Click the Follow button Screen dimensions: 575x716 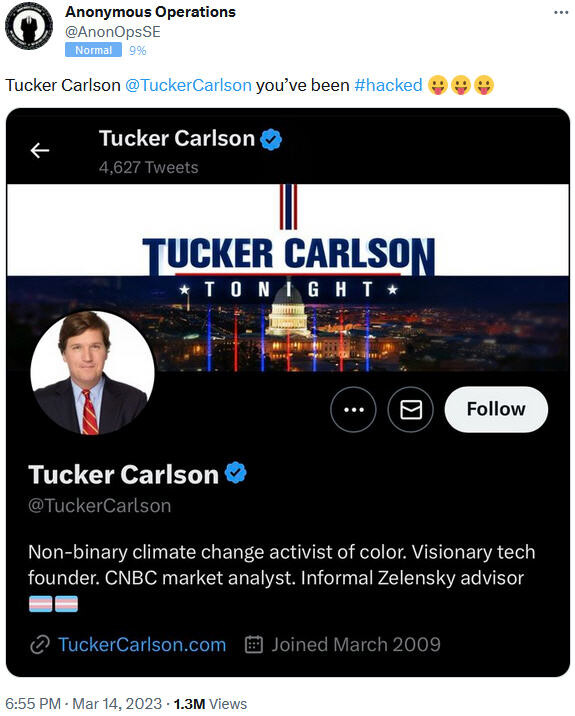[496, 410]
